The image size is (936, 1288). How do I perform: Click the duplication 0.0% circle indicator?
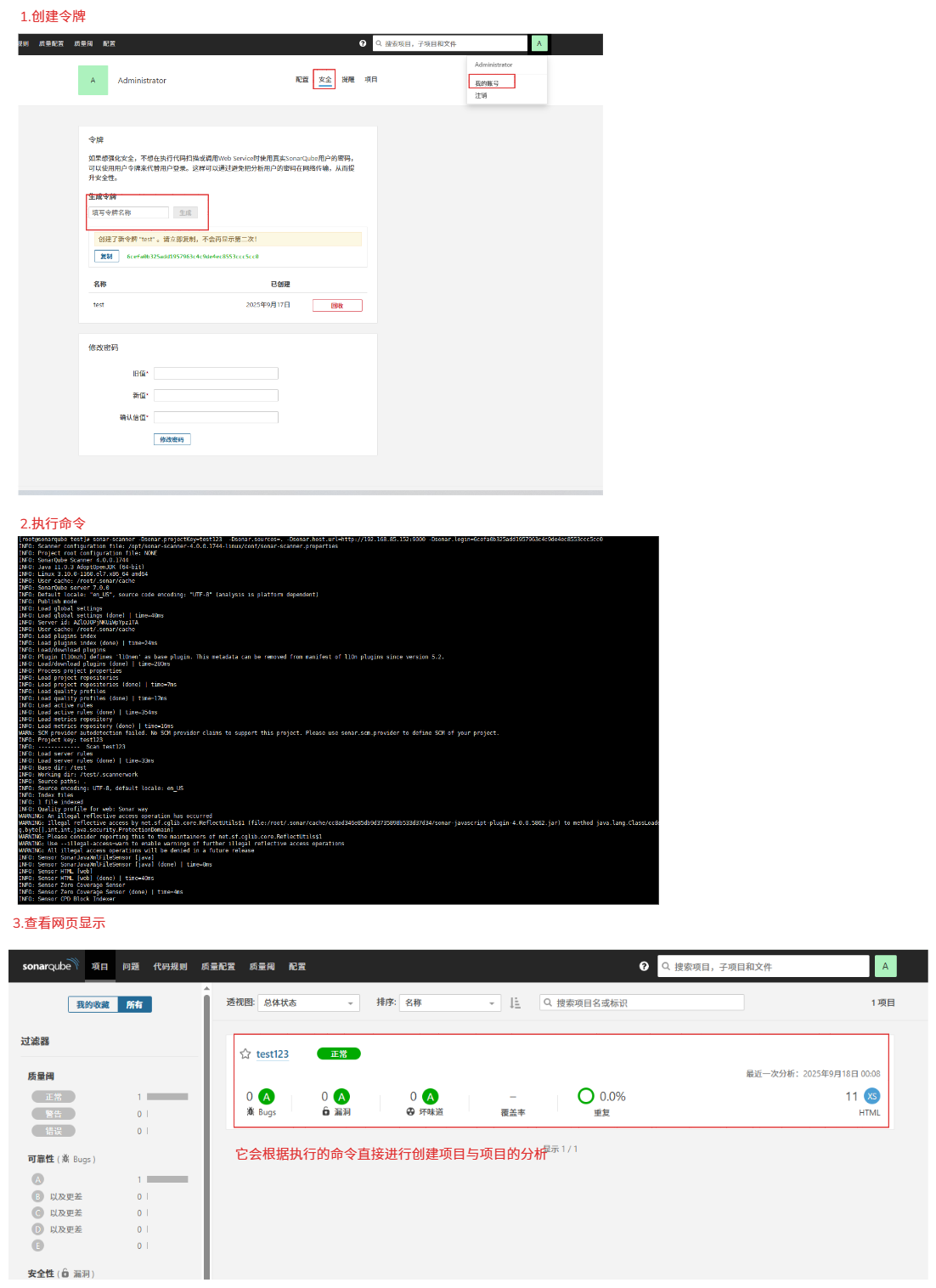pyautogui.click(x=585, y=1096)
